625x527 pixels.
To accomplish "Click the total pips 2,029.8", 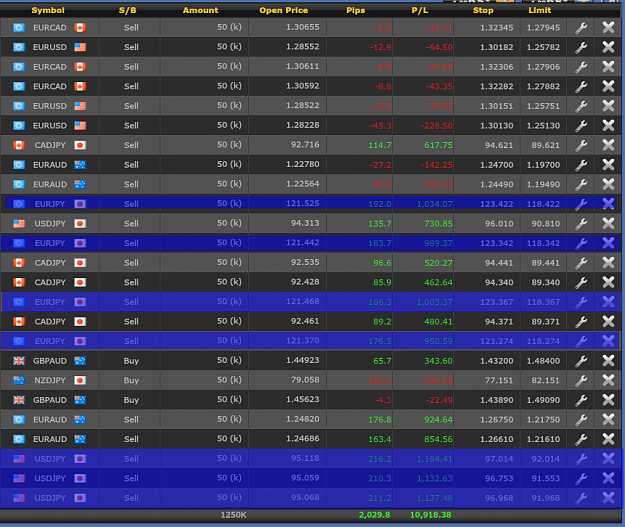I will click(374, 515).
